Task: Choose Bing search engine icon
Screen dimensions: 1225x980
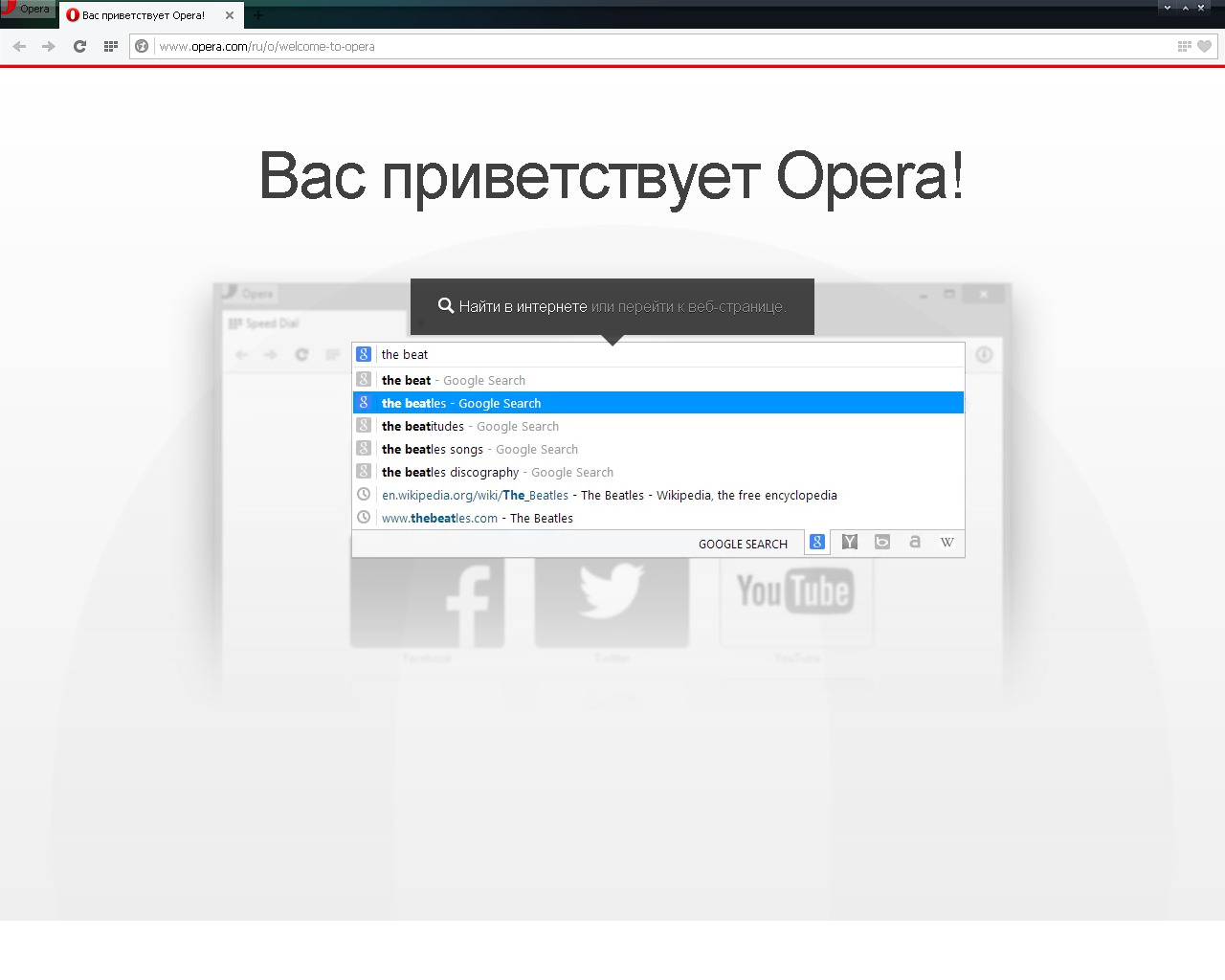Action: coord(882,542)
